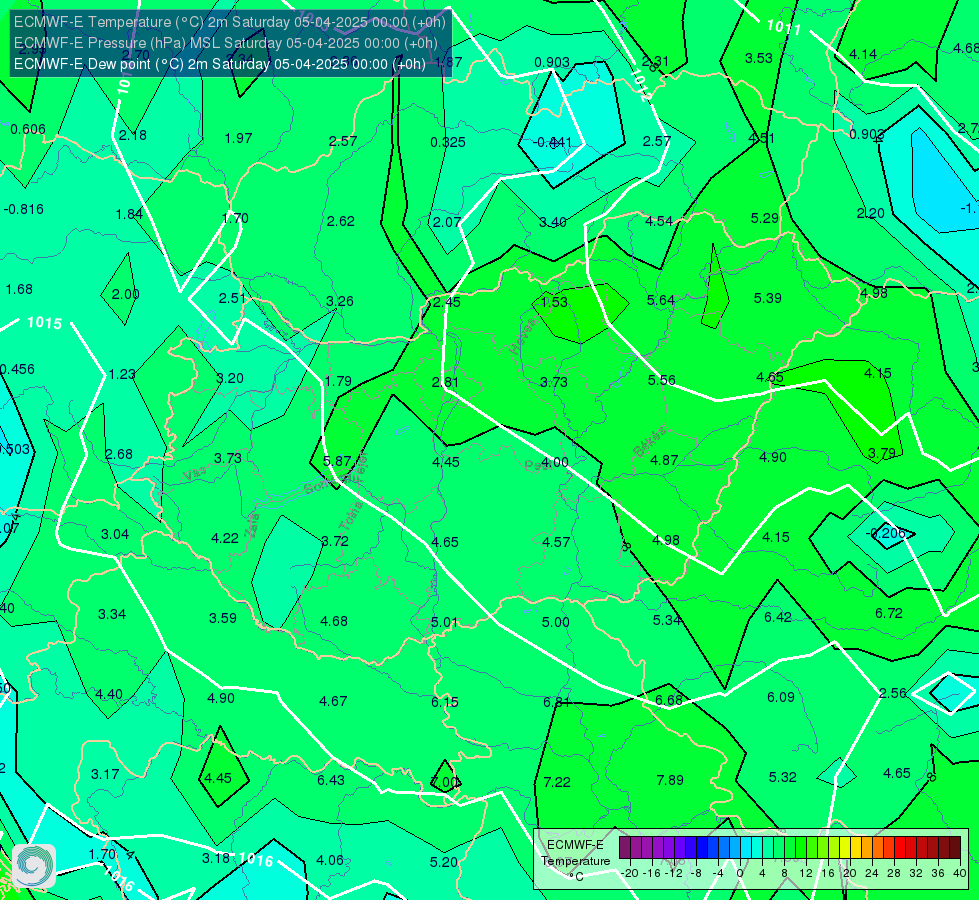Click the dew point value 3.26

click(340, 301)
